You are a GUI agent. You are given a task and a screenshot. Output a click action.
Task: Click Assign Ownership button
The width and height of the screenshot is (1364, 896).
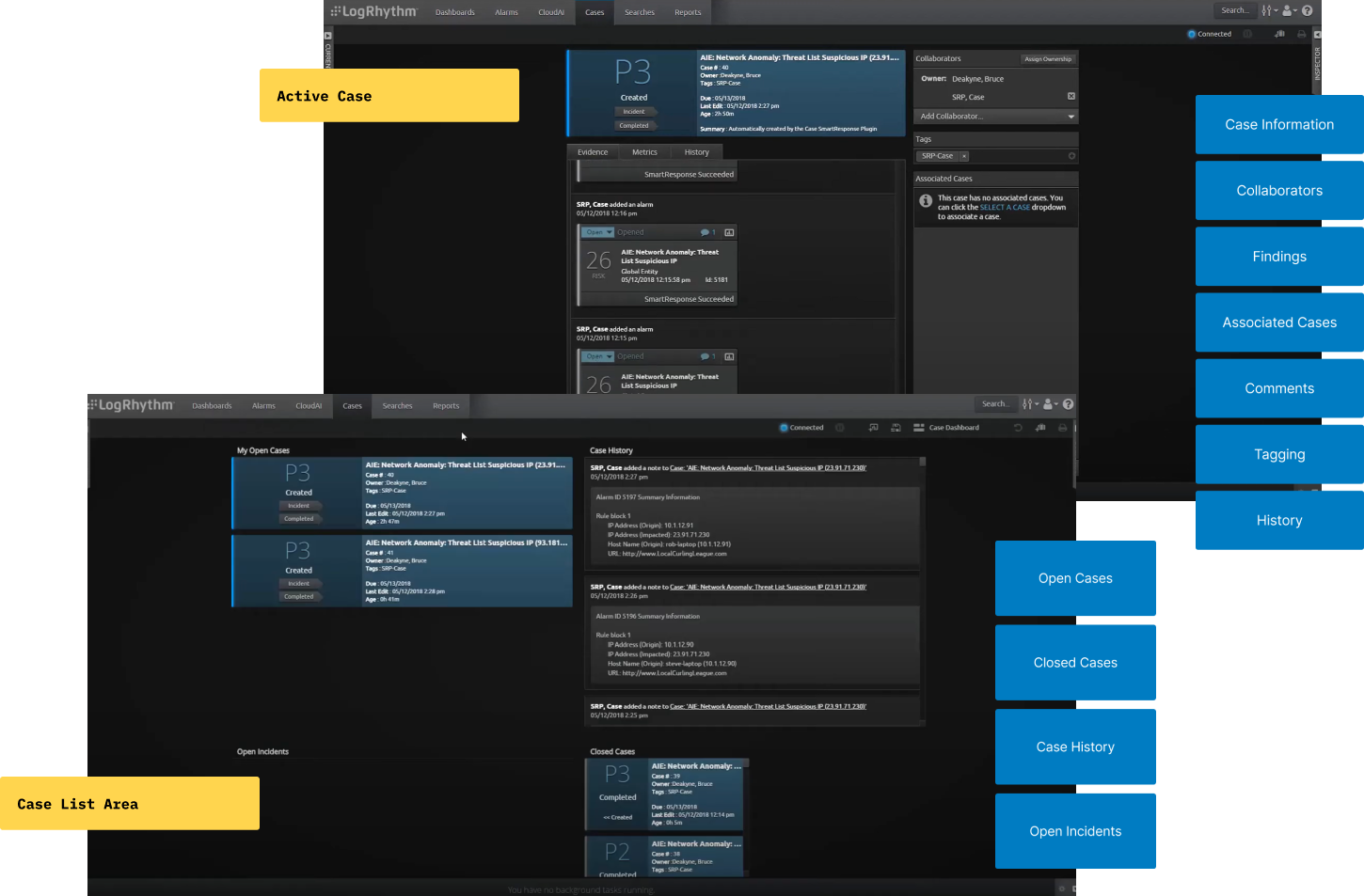pyautogui.click(x=1048, y=59)
